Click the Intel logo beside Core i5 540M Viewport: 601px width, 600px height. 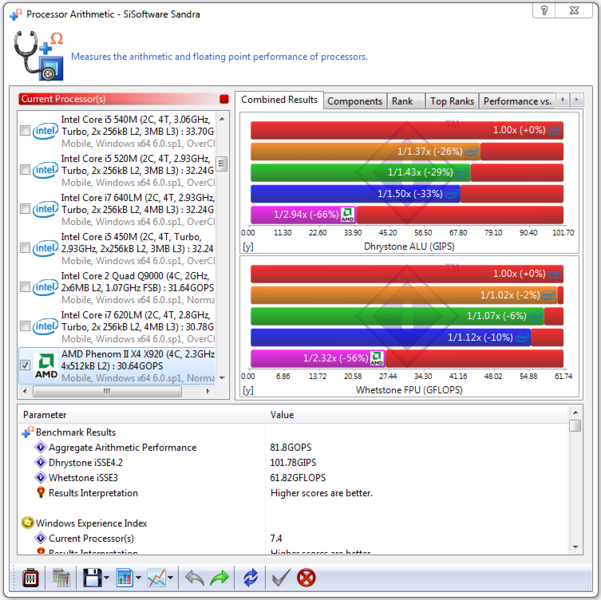[45, 131]
